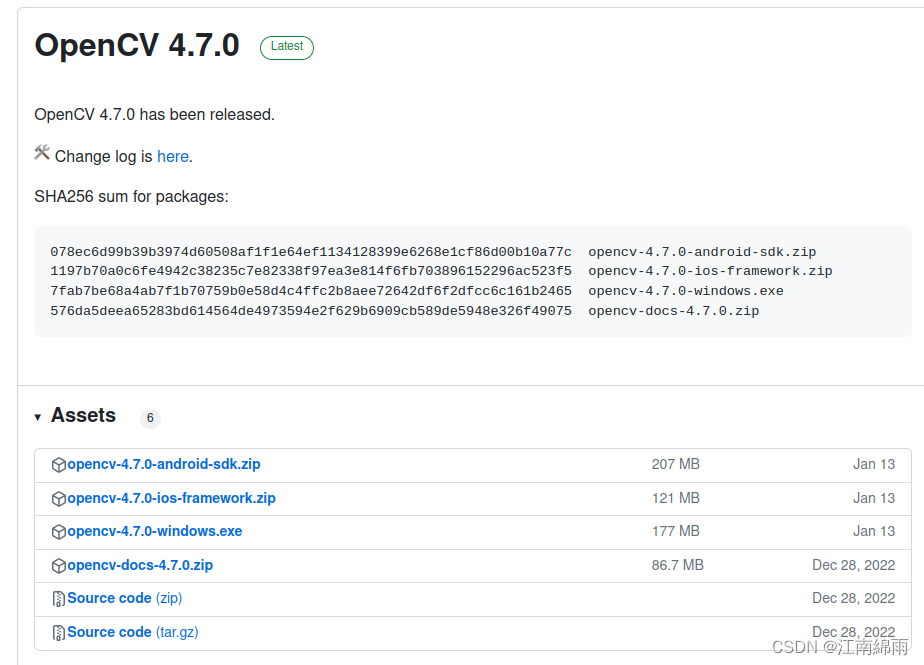Click the Assets heading
924x665 pixels.
[83, 416]
